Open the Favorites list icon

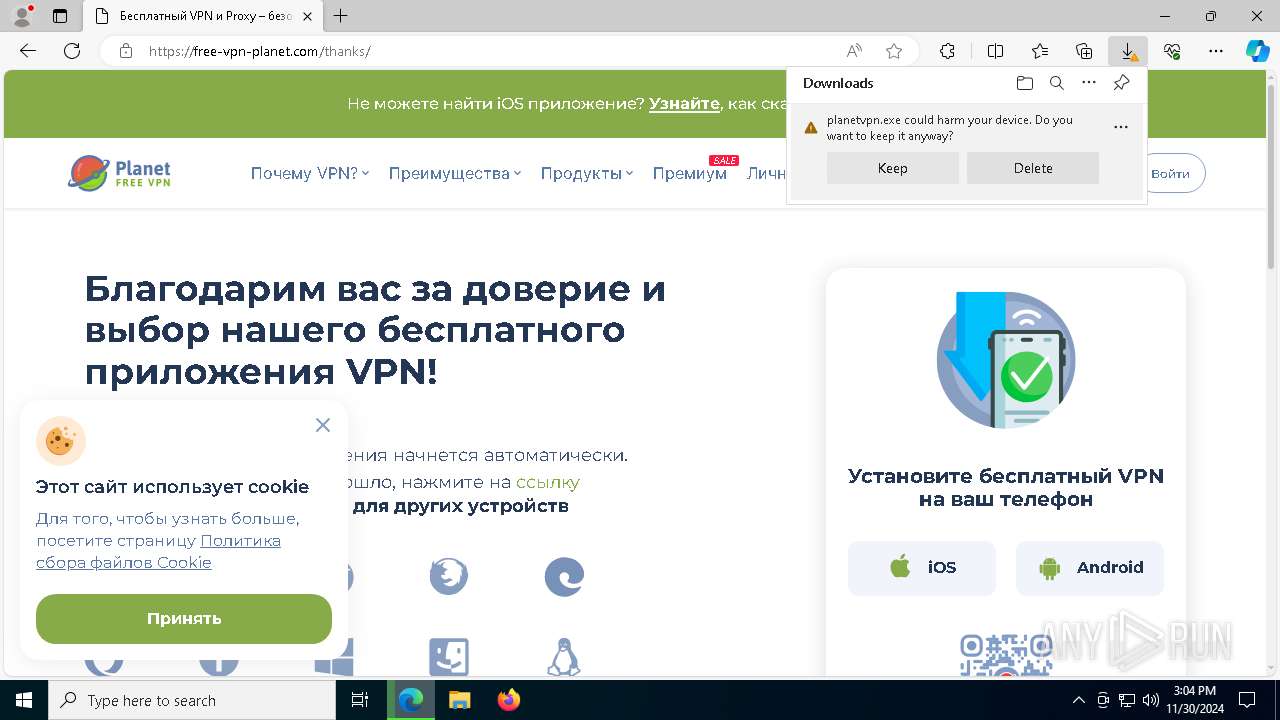coord(1040,51)
